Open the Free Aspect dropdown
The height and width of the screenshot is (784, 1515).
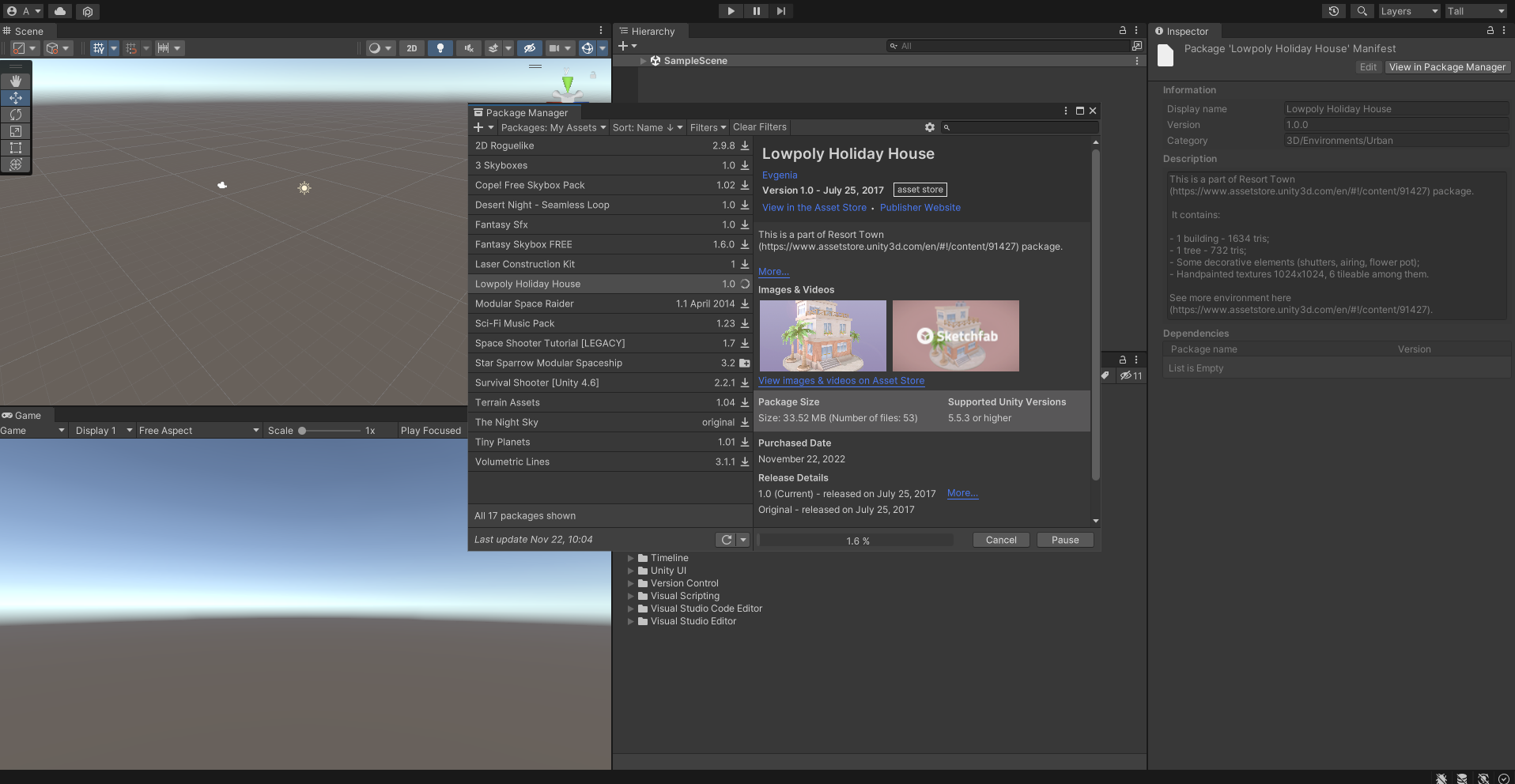click(x=198, y=431)
